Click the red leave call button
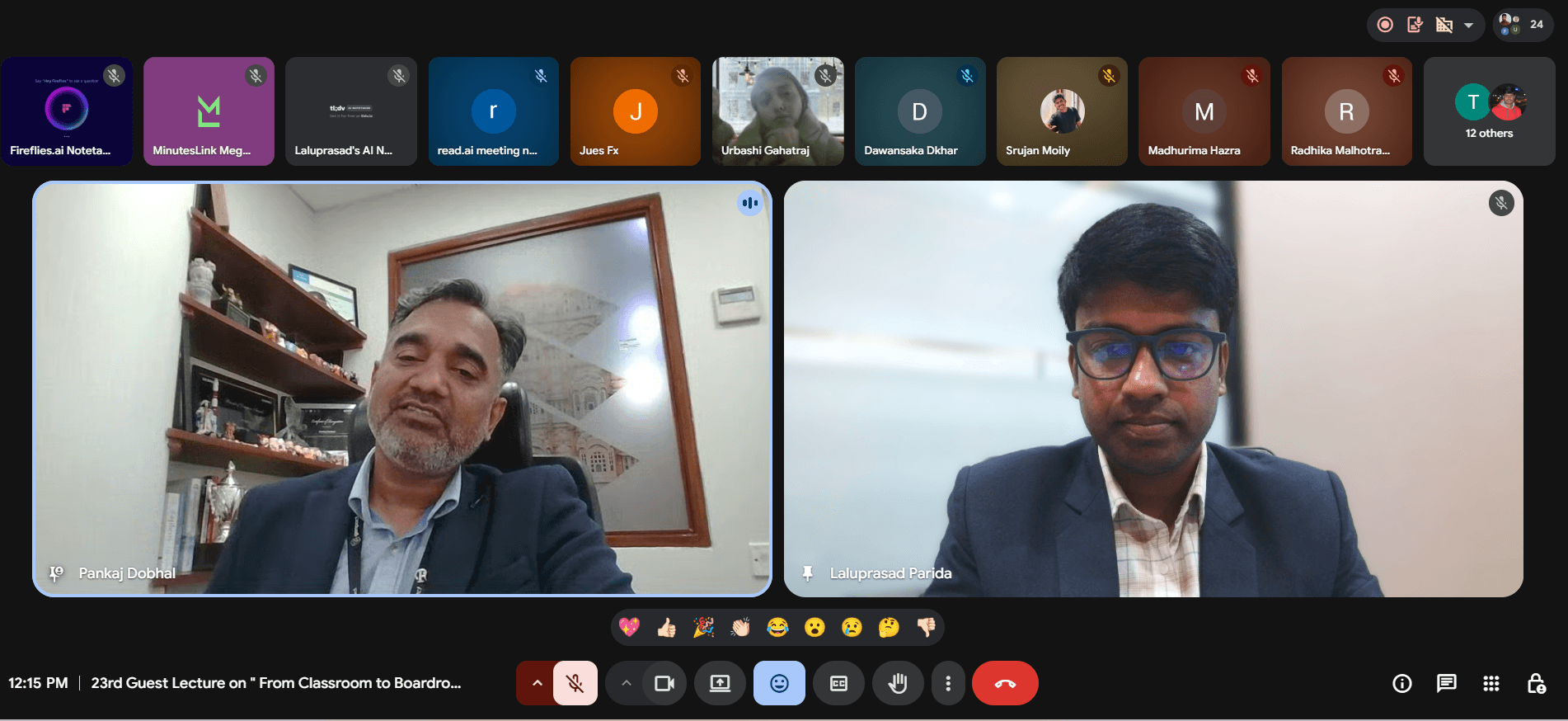Screen dimensions: 1568x721 click(x=1005, y=683)
